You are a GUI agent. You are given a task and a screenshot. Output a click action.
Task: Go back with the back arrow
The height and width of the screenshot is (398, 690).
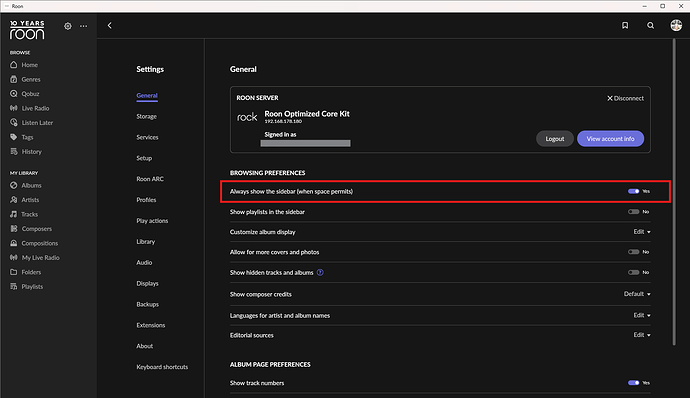coord(110,26)
